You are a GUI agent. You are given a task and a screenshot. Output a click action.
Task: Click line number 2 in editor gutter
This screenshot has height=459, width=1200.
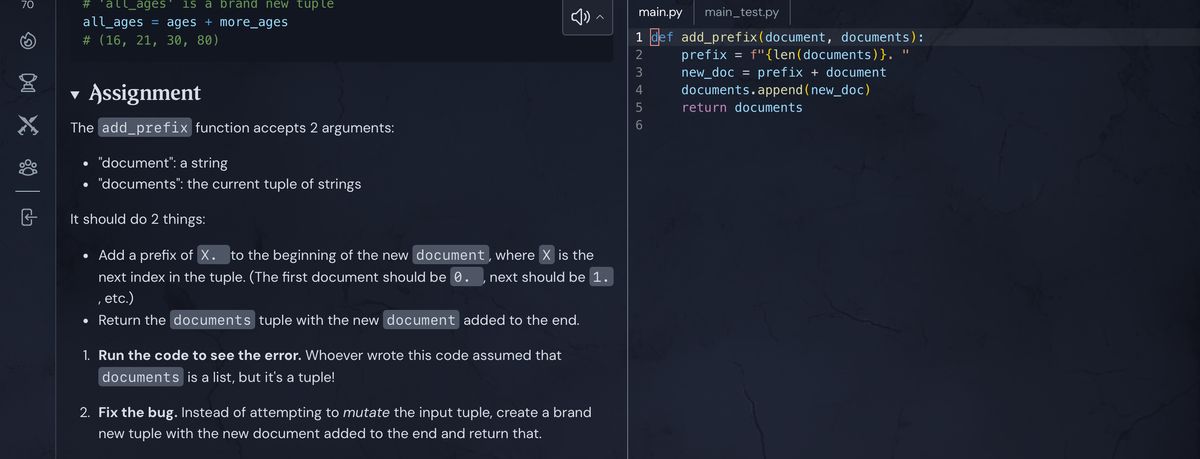(638, 55)
